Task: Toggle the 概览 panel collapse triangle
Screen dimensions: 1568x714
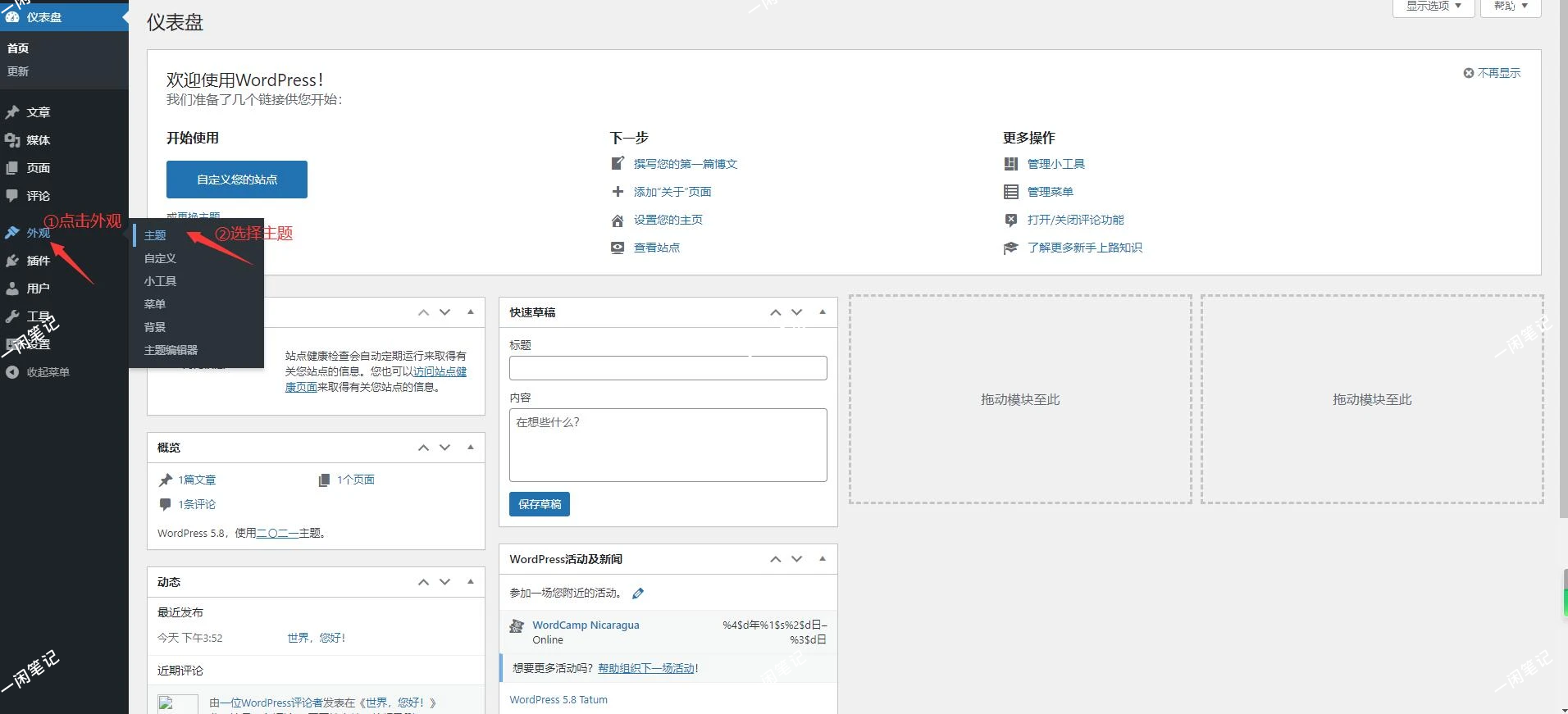Action: pos(470,448)
